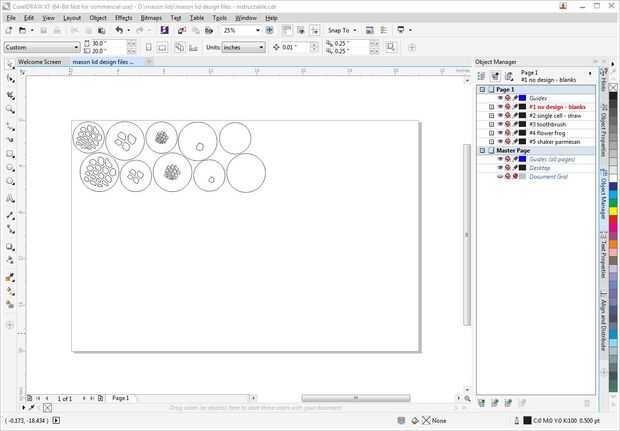
Task: Select the Crop tool in the toolbox
Action: [10, 95]
